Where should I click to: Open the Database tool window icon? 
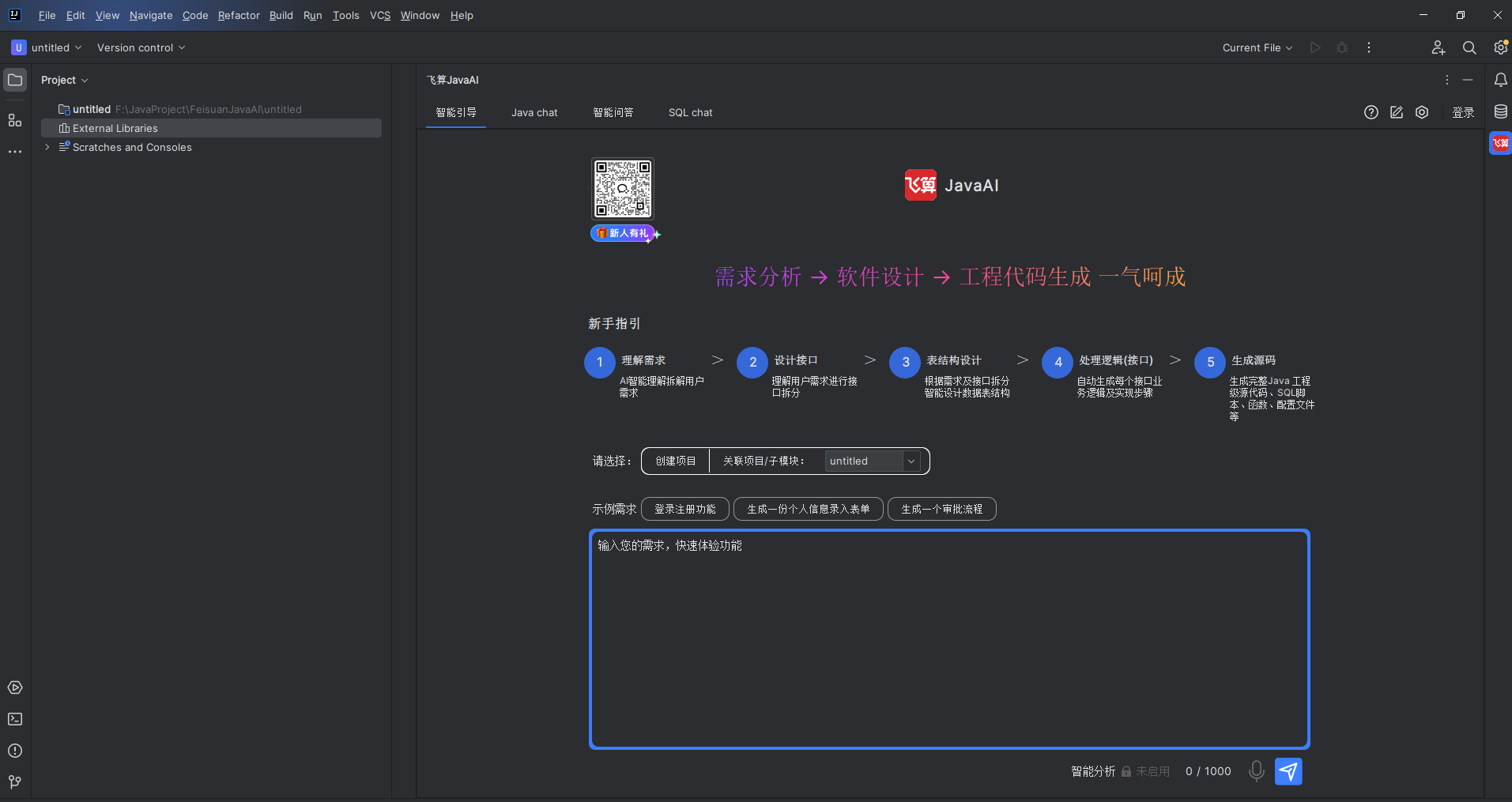[x=1500, y=111]
